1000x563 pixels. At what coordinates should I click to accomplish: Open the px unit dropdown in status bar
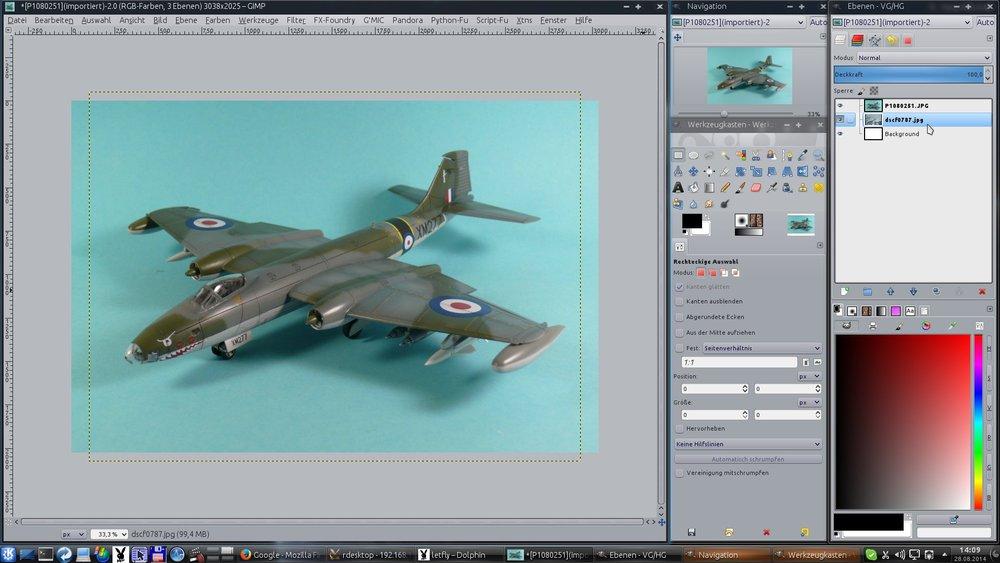(73, 534)
